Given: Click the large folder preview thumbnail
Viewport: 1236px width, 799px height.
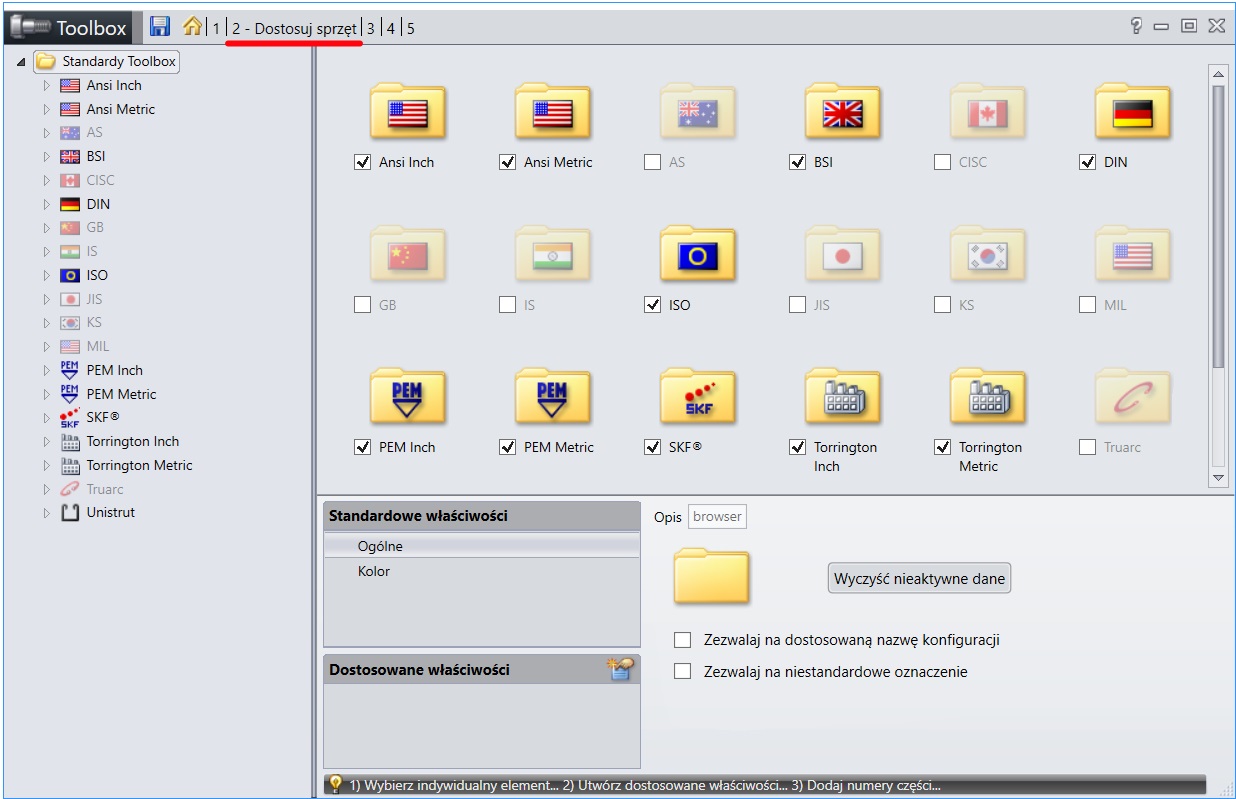Looking at the screenshot, I should point(712,577).
